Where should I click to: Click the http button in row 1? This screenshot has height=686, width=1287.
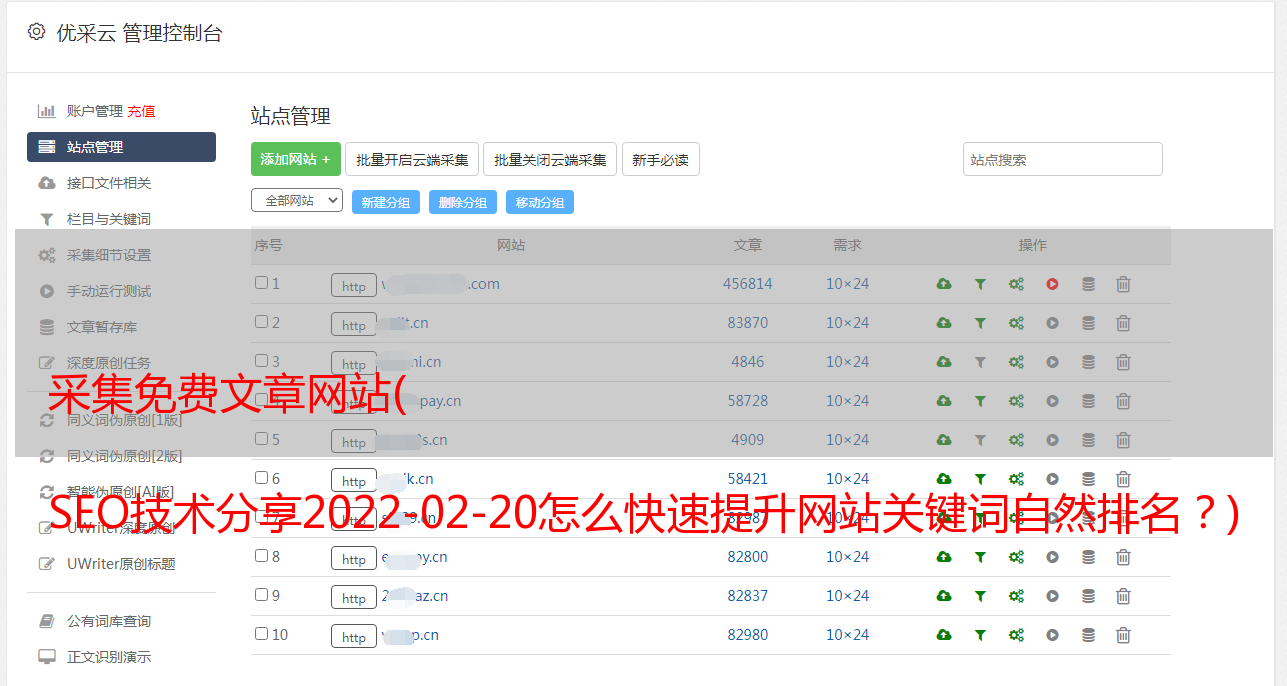(x=354, y=286)
